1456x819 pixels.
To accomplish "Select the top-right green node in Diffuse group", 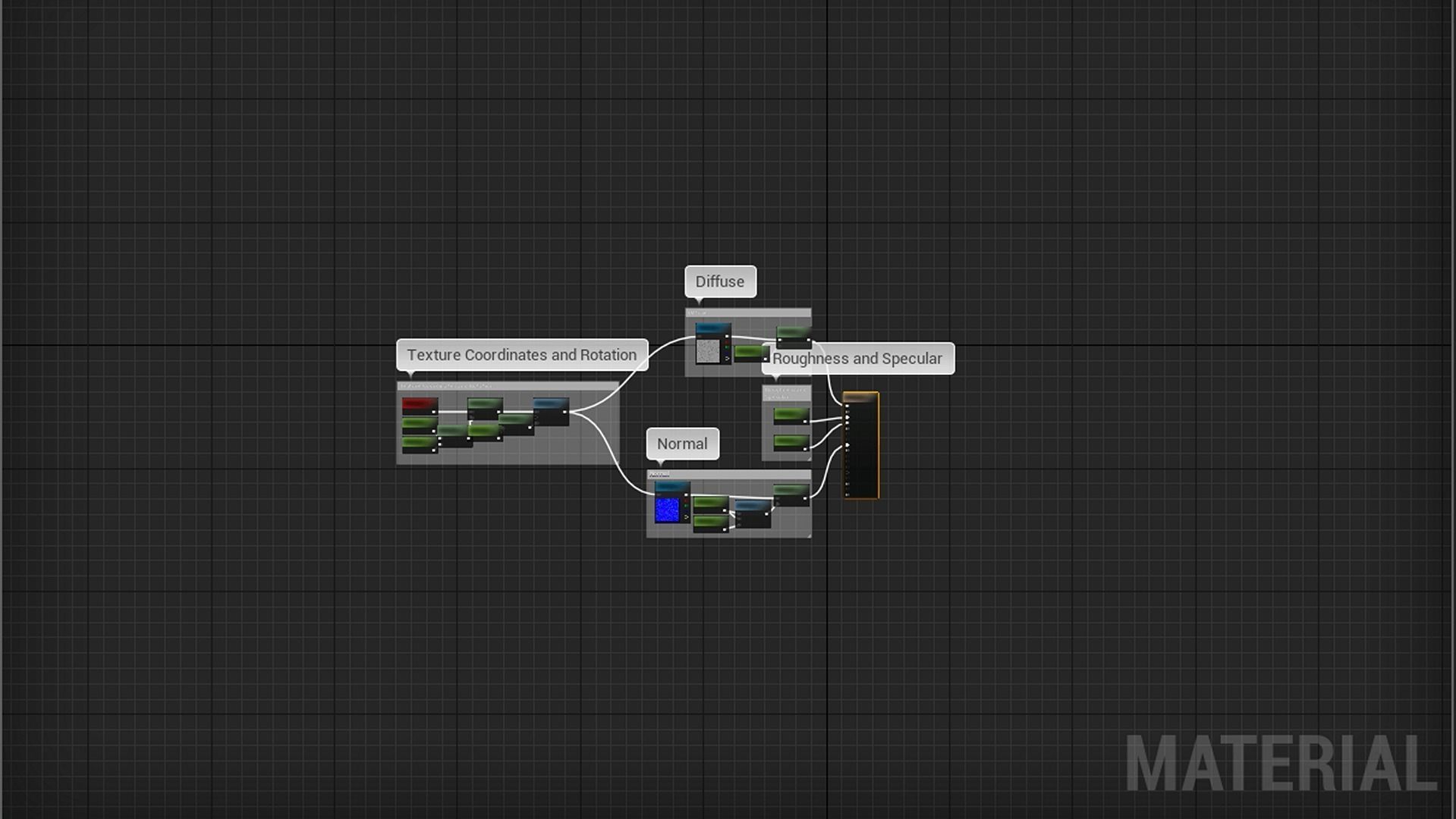I will pyautogui.click(x=793, y=333).
